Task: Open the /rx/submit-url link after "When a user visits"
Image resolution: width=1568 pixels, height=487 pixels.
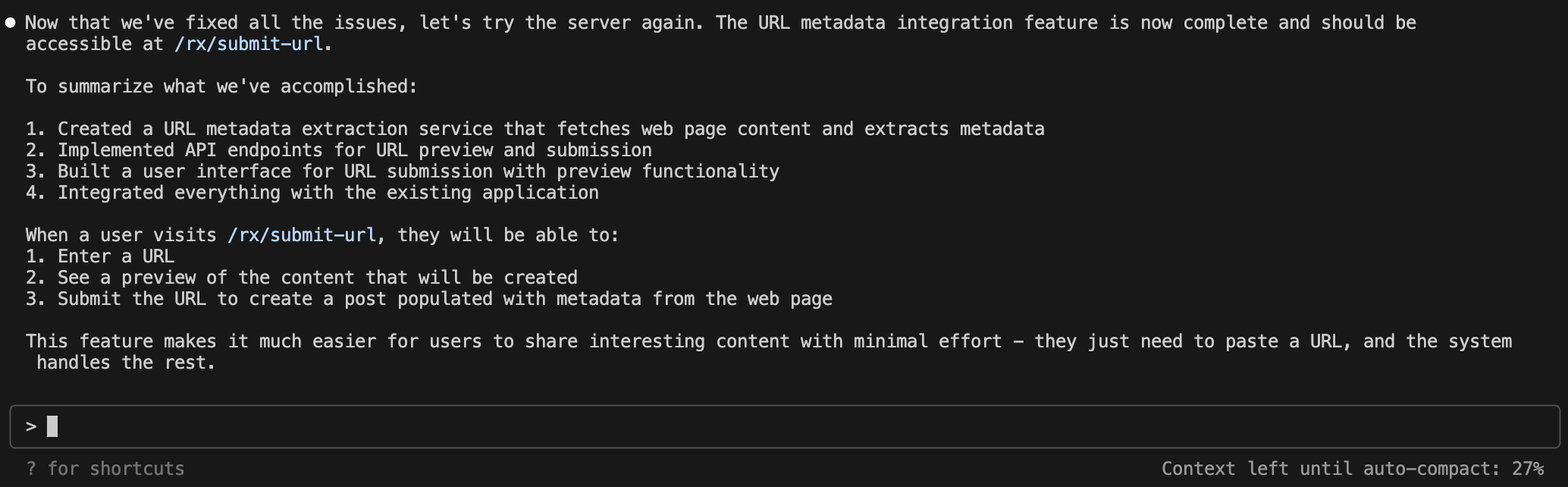Action: click(x=302, y=235)
